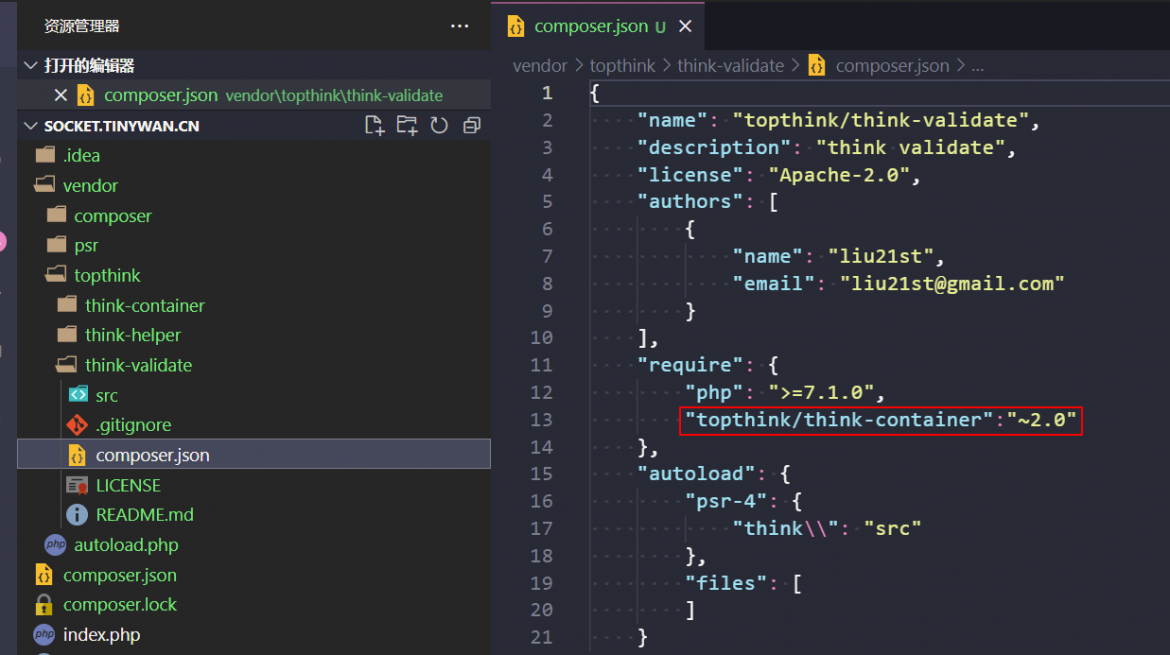
Task: Click think-validate in the breadcrumb path
Action: click(x=731, y=66)
